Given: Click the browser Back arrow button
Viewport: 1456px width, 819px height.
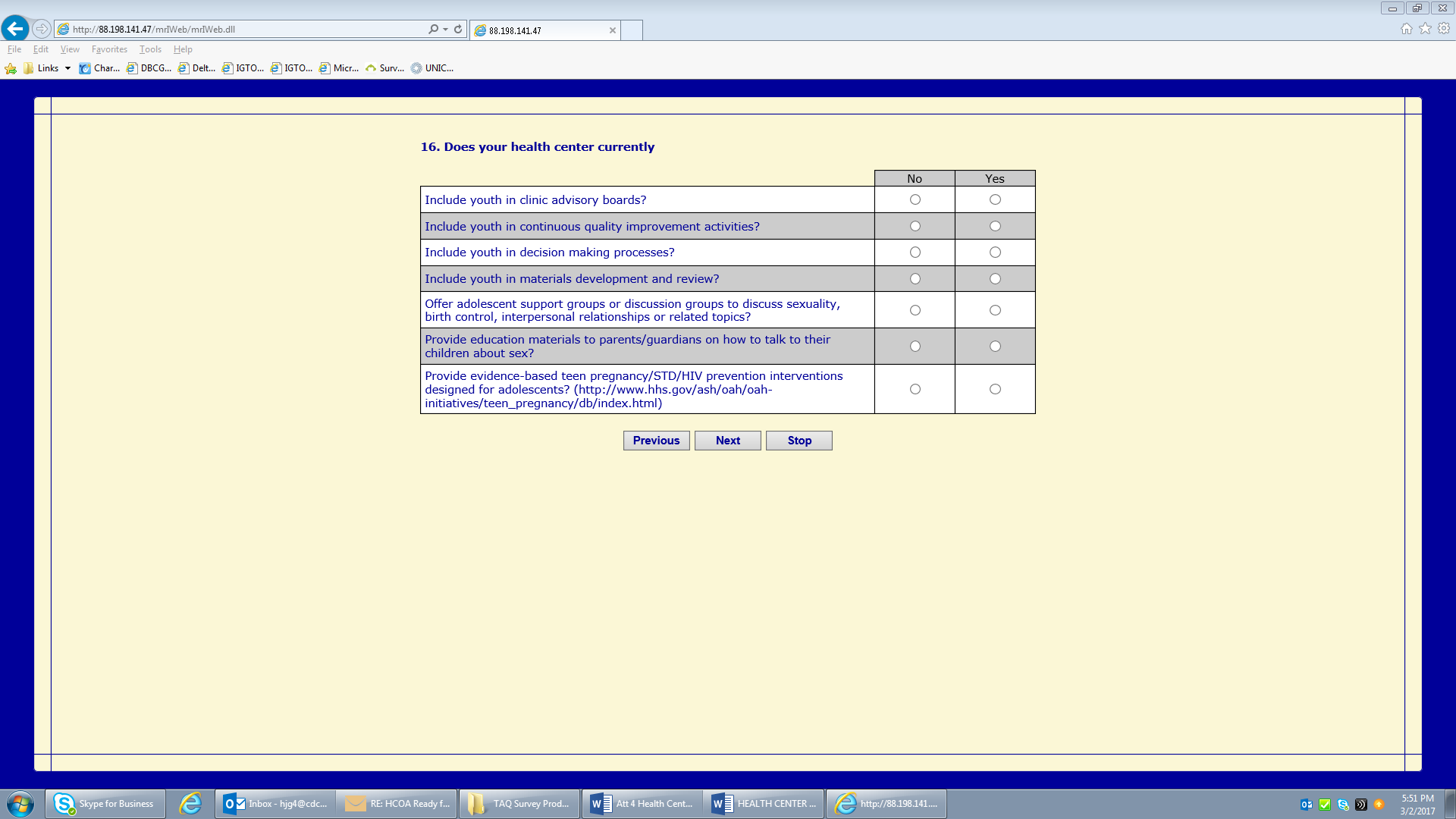Looking at the screenshot, I should click(15, 29).
